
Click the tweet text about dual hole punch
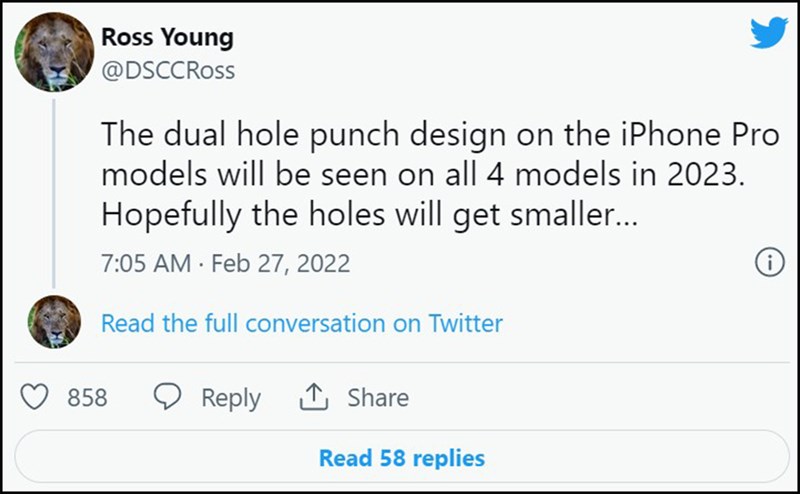pyautogui.click(x=440, y=175)
